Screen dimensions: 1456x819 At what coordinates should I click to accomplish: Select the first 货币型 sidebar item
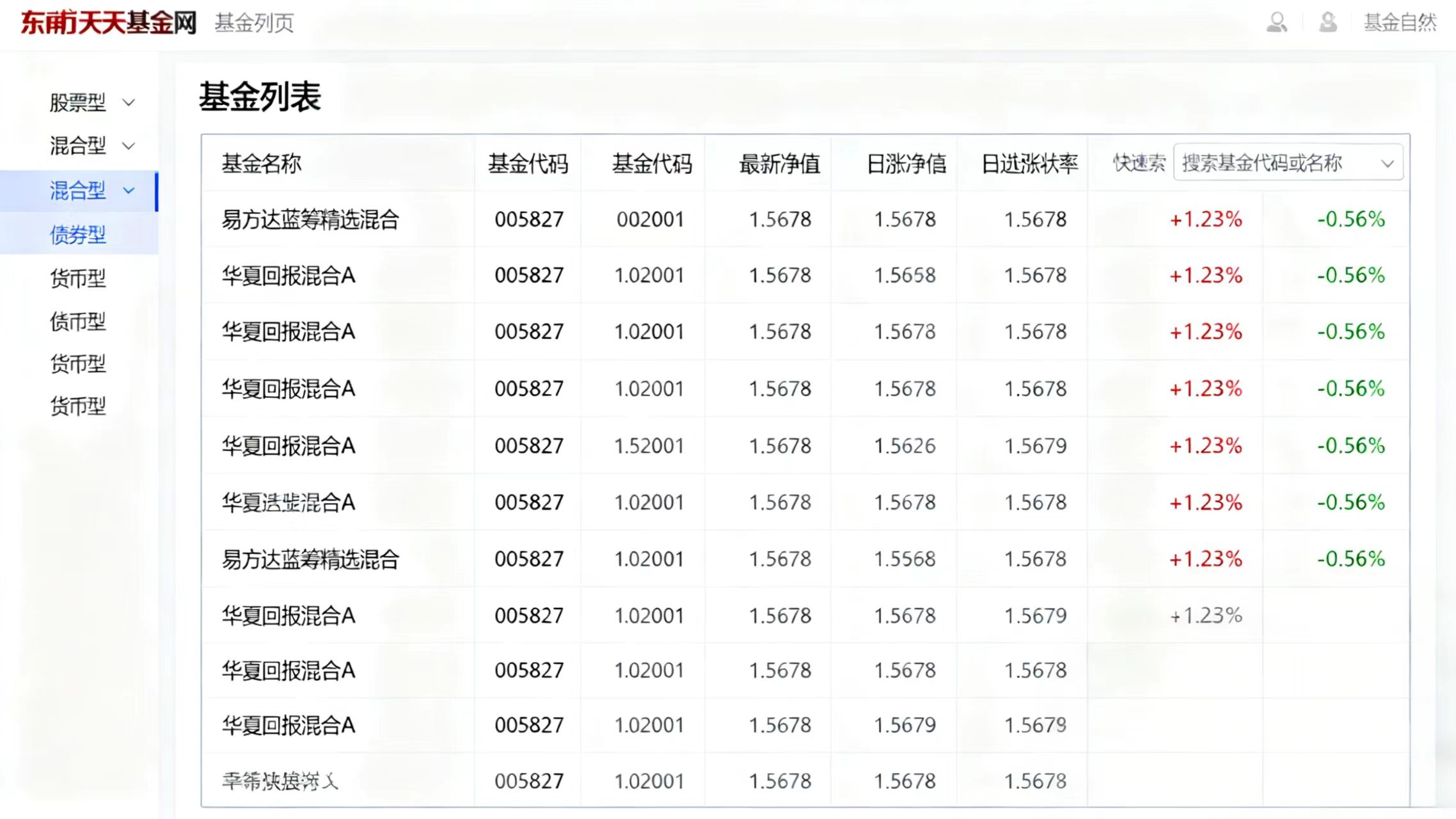78,278
